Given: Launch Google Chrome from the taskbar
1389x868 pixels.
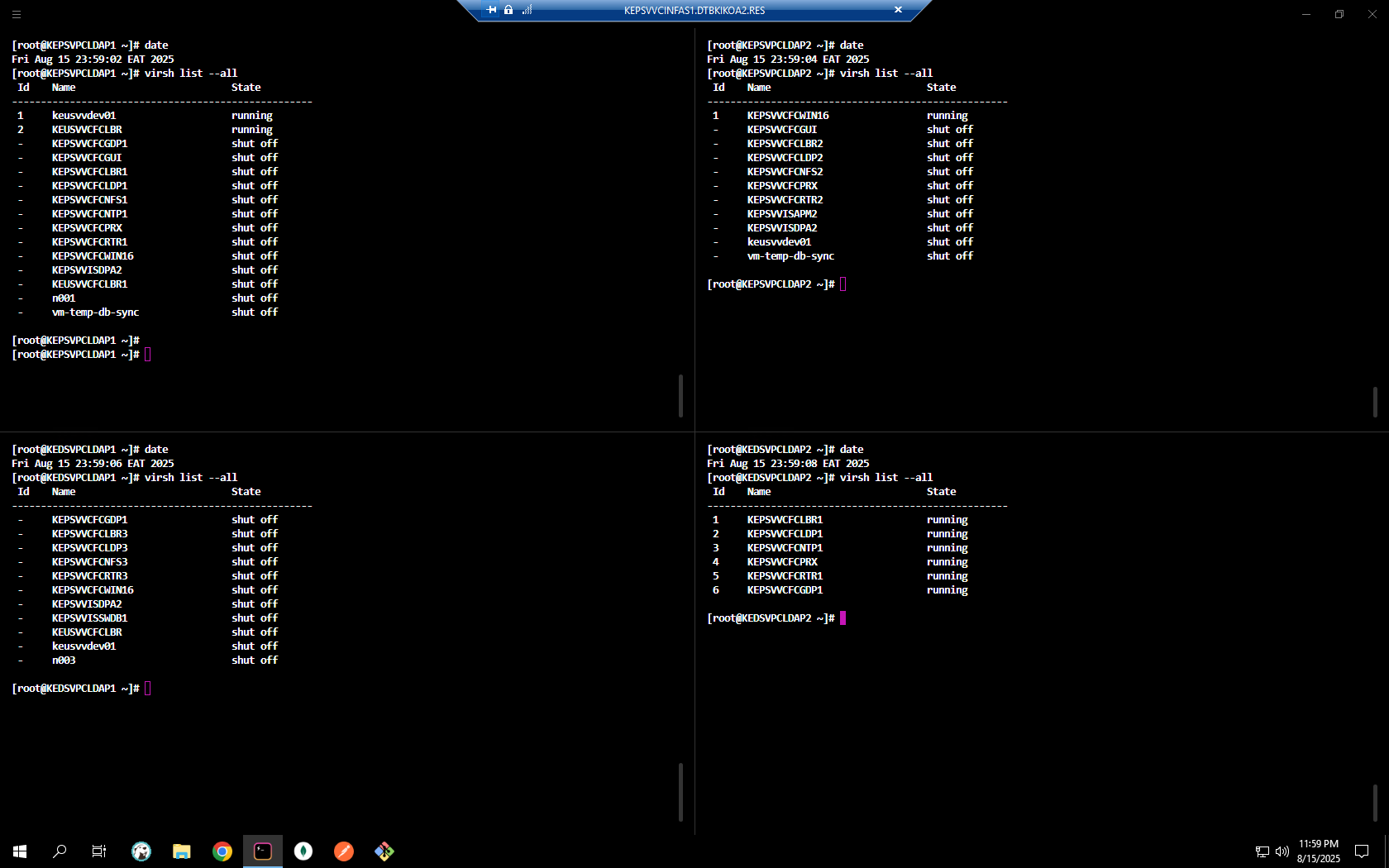Looking at the screenshot, I should 222,851.
